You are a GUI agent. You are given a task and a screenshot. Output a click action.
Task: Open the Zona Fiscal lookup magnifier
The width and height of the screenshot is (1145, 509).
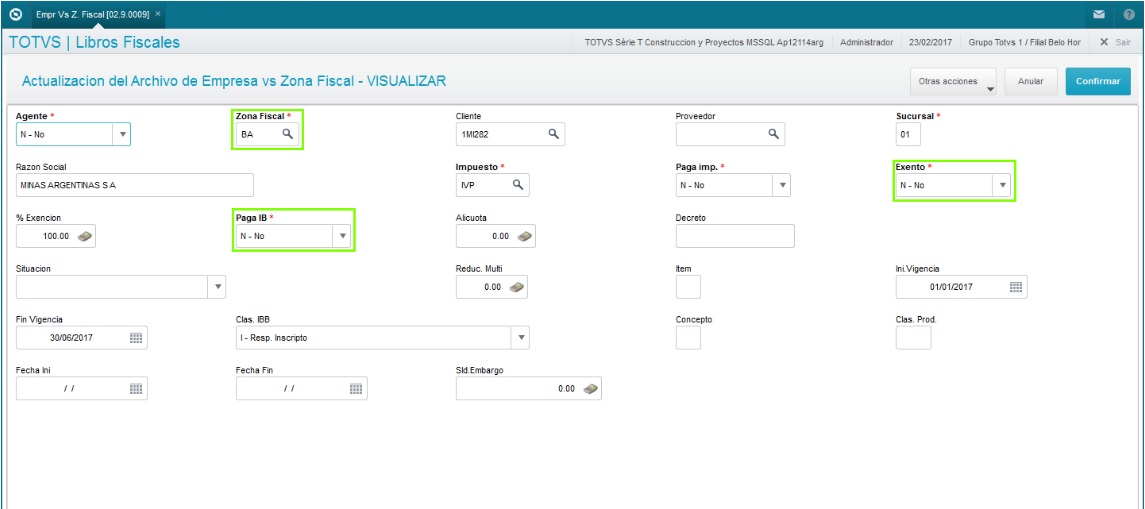coord(288,134)
